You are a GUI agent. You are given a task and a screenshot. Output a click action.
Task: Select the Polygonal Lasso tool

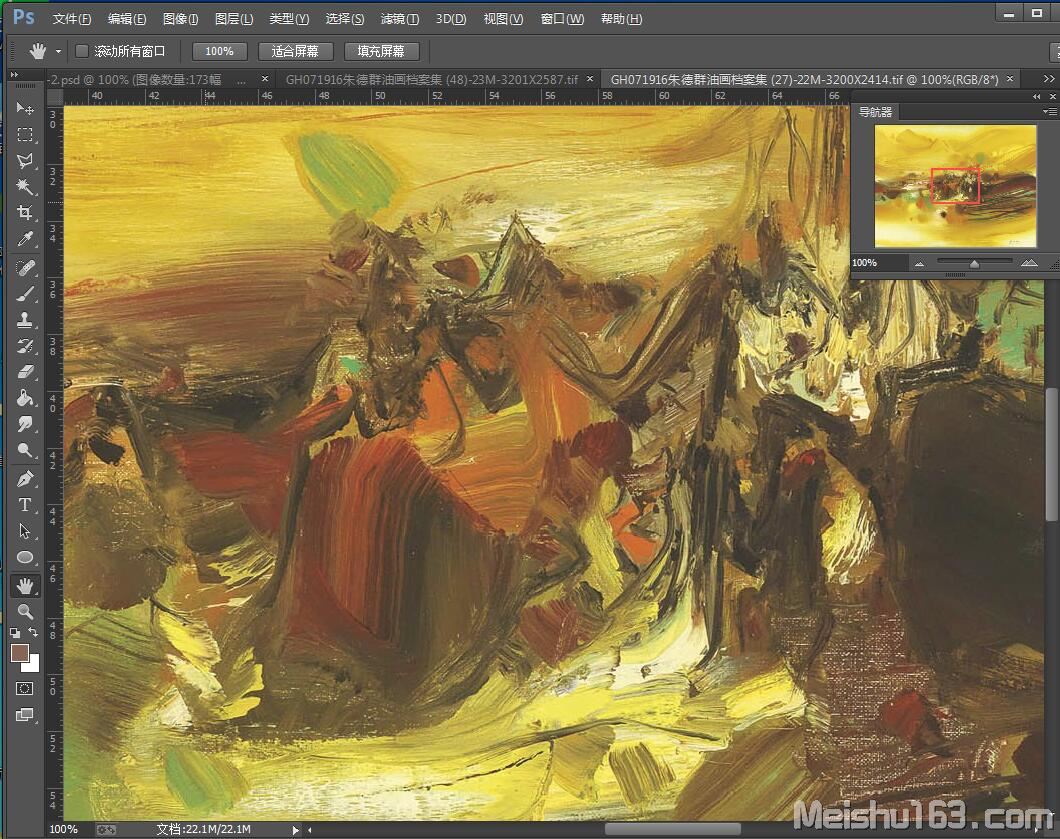click(25, 160)
